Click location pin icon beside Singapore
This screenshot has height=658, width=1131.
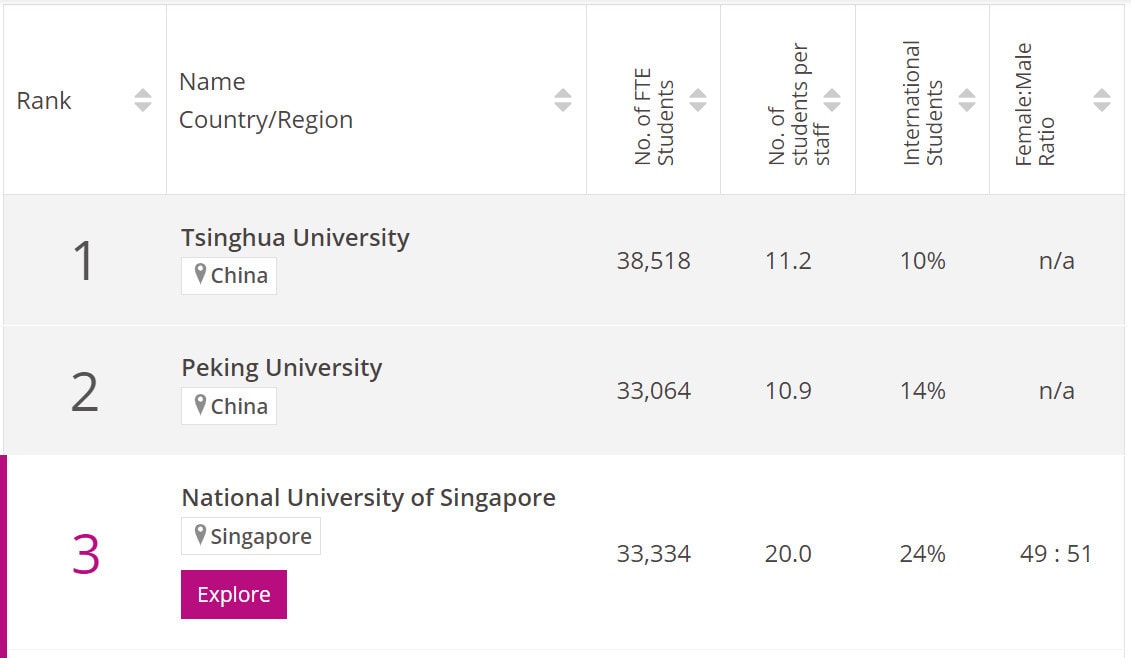point(200,535)
